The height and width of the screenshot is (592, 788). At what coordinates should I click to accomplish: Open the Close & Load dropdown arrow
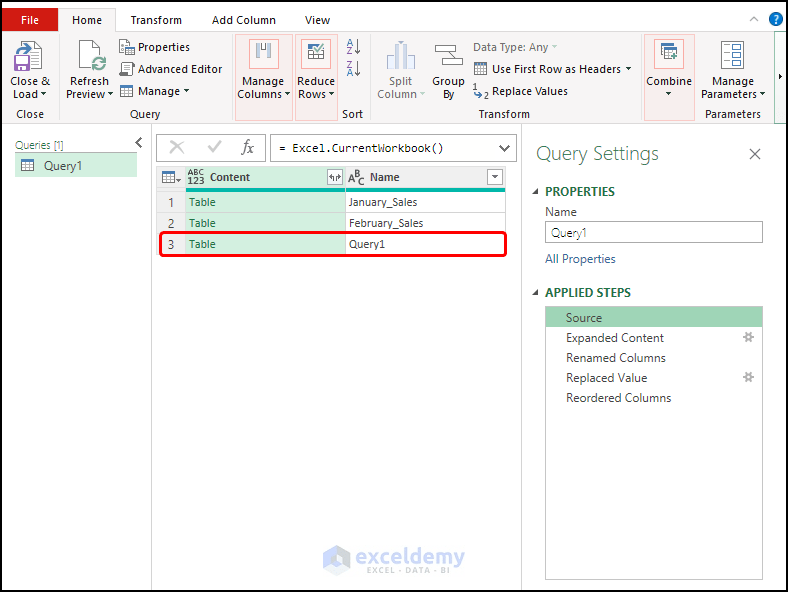pos(43,94)
